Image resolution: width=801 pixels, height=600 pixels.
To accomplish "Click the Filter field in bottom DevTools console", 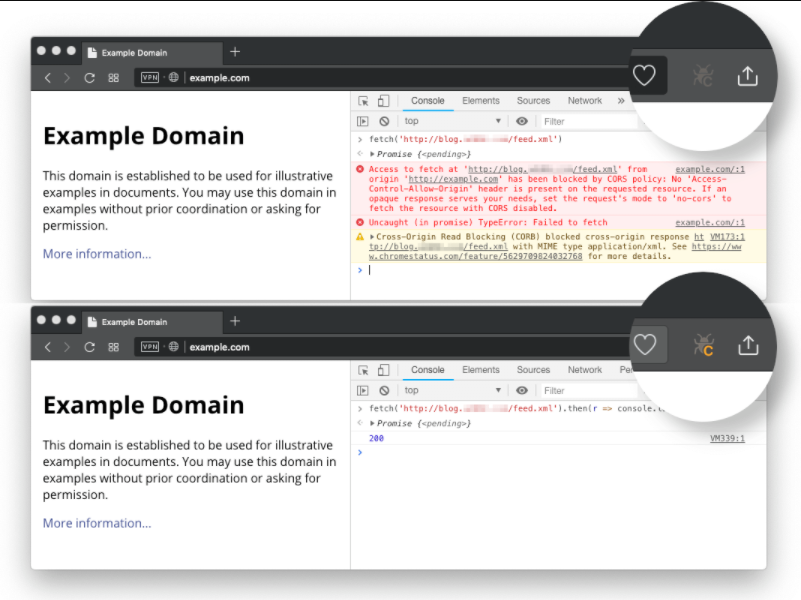I will point(580,390).
